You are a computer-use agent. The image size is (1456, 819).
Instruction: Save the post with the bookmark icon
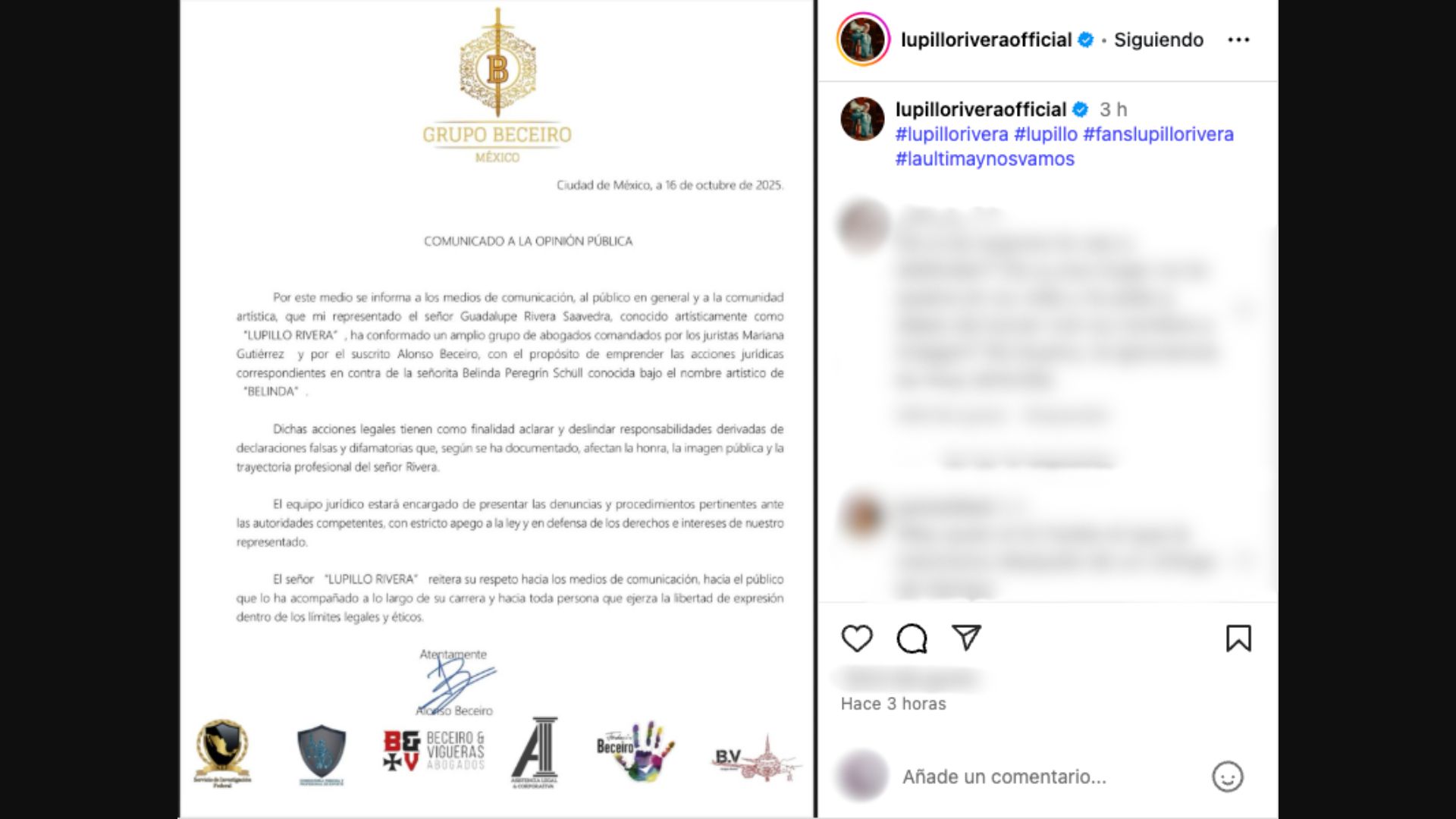click(x=1238, y=639)
